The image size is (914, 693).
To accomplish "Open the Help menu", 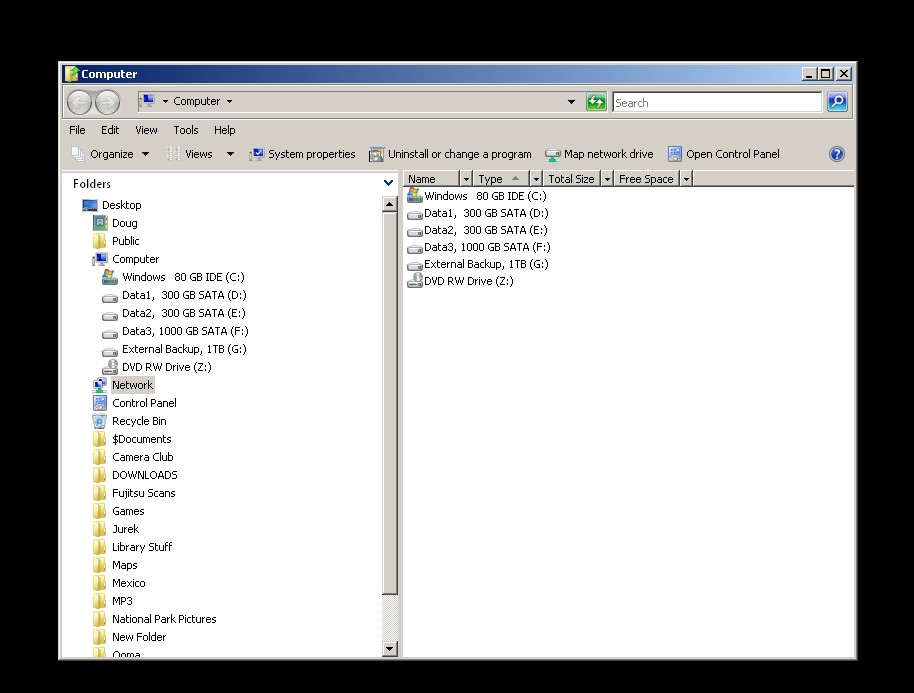I will [x=224, y=130].
